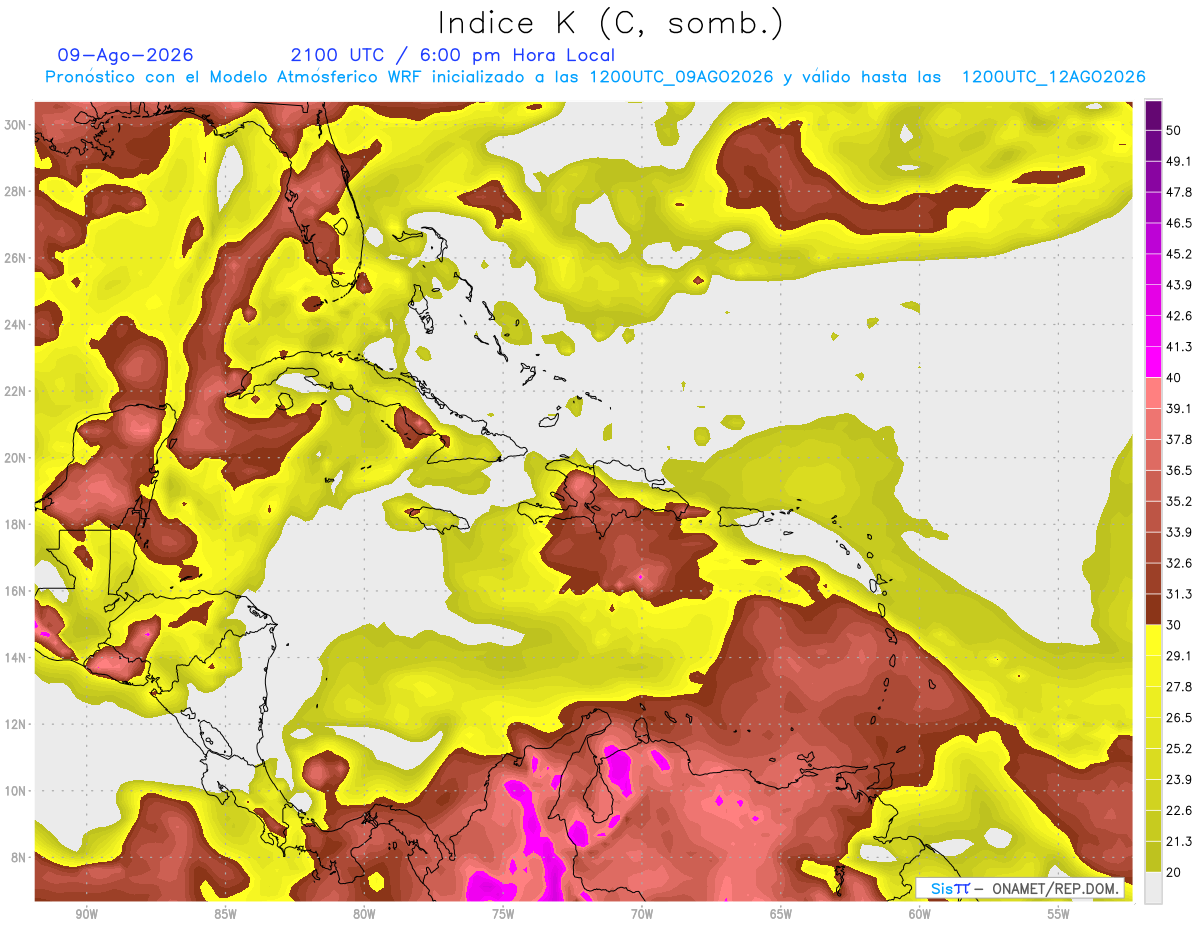Click the colorbar label "33.9"
The width and height of the screenshot is (1200, 927).
pyautogui.click(x=1178, y=532)
